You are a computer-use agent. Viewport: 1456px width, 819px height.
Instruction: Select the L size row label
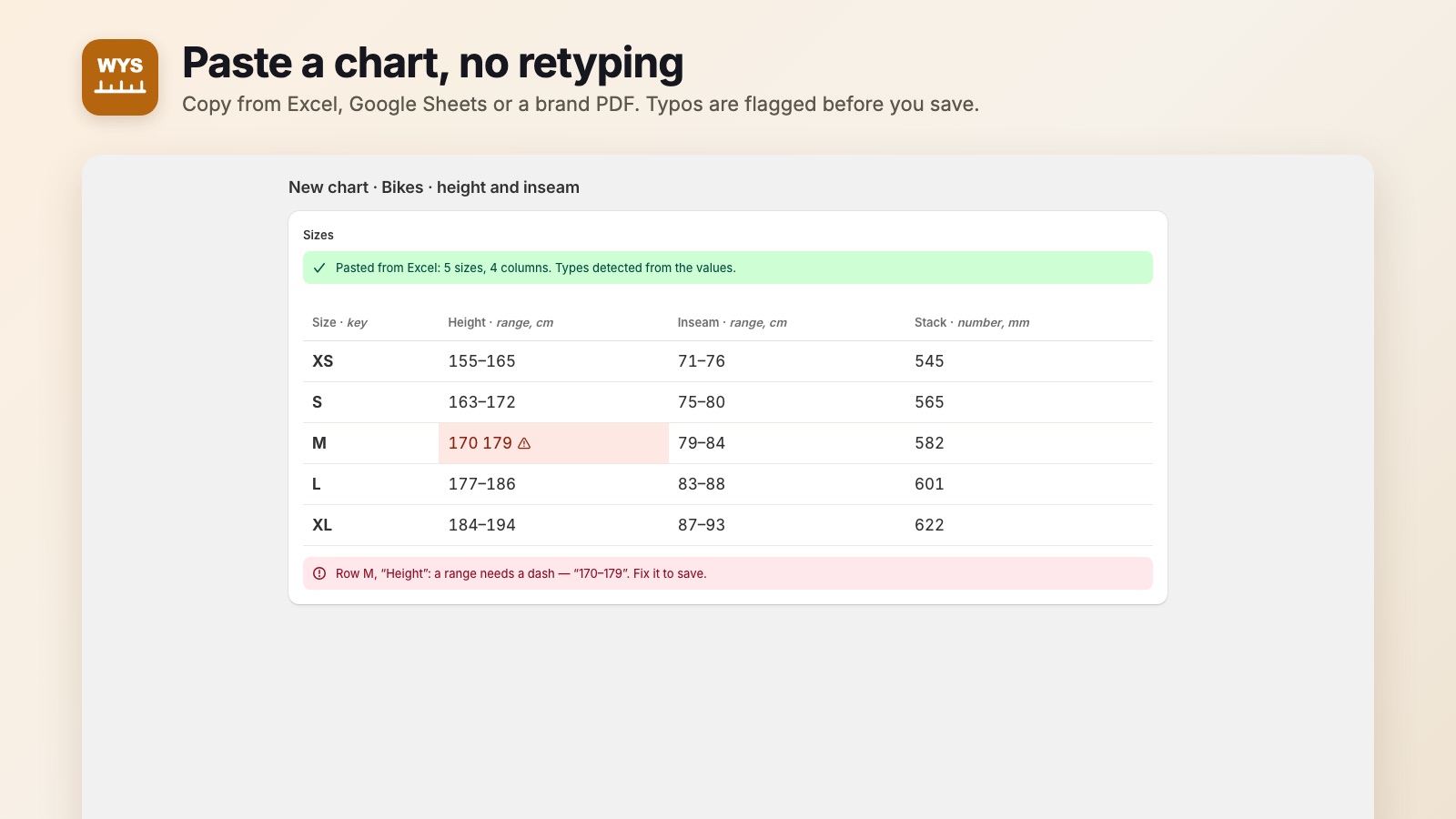pyautogui.click(x=317, y=484)
